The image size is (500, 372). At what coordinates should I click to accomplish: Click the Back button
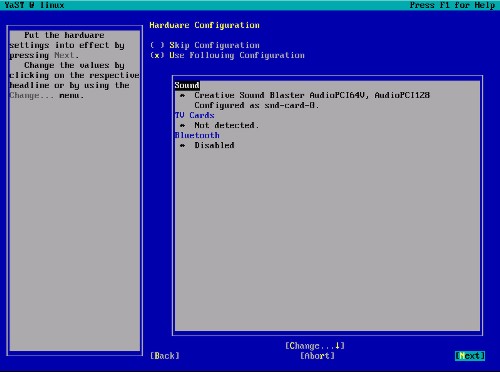165,356
